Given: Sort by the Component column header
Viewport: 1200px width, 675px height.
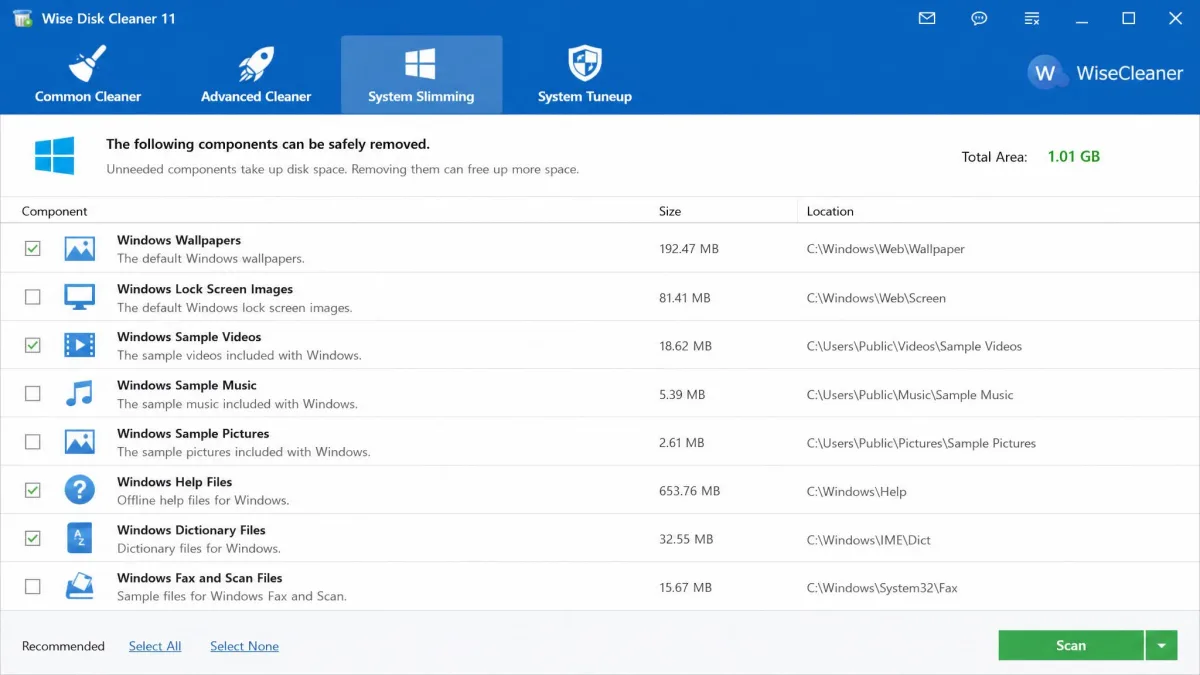Looking at the screenshot, I should point(54,211).
